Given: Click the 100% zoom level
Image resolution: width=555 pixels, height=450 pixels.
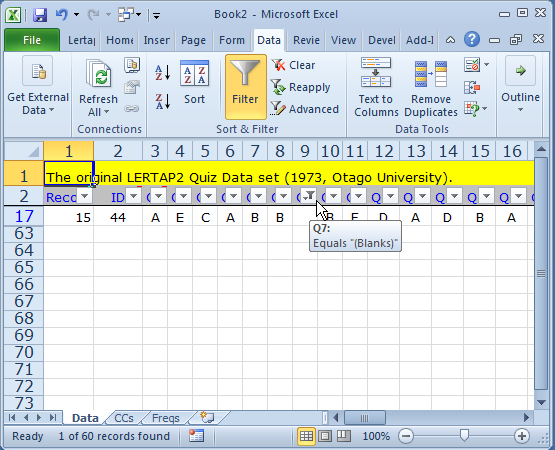Looking at the screenshot, I should [376, 436].
